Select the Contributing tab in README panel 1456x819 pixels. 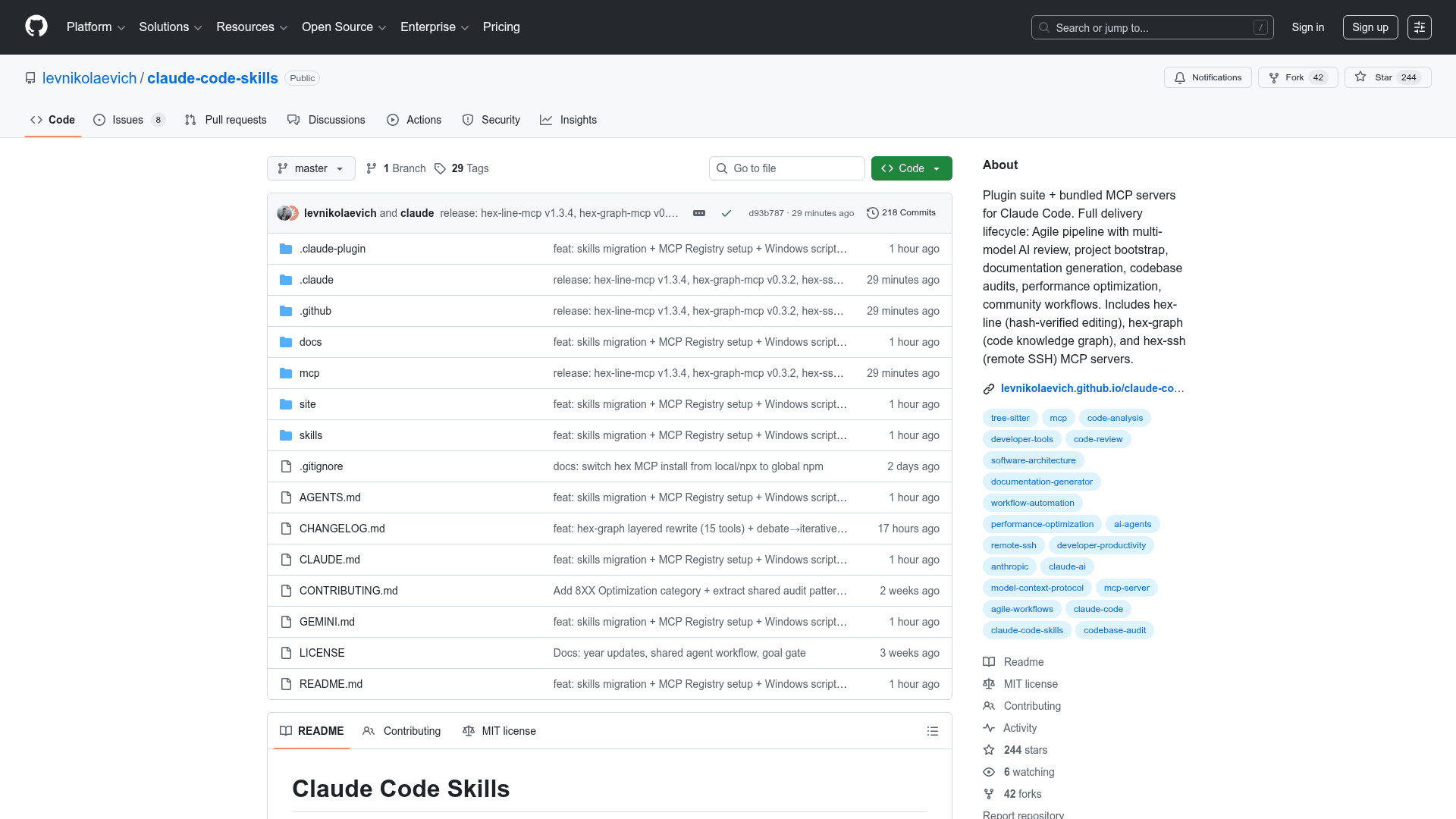402,731
